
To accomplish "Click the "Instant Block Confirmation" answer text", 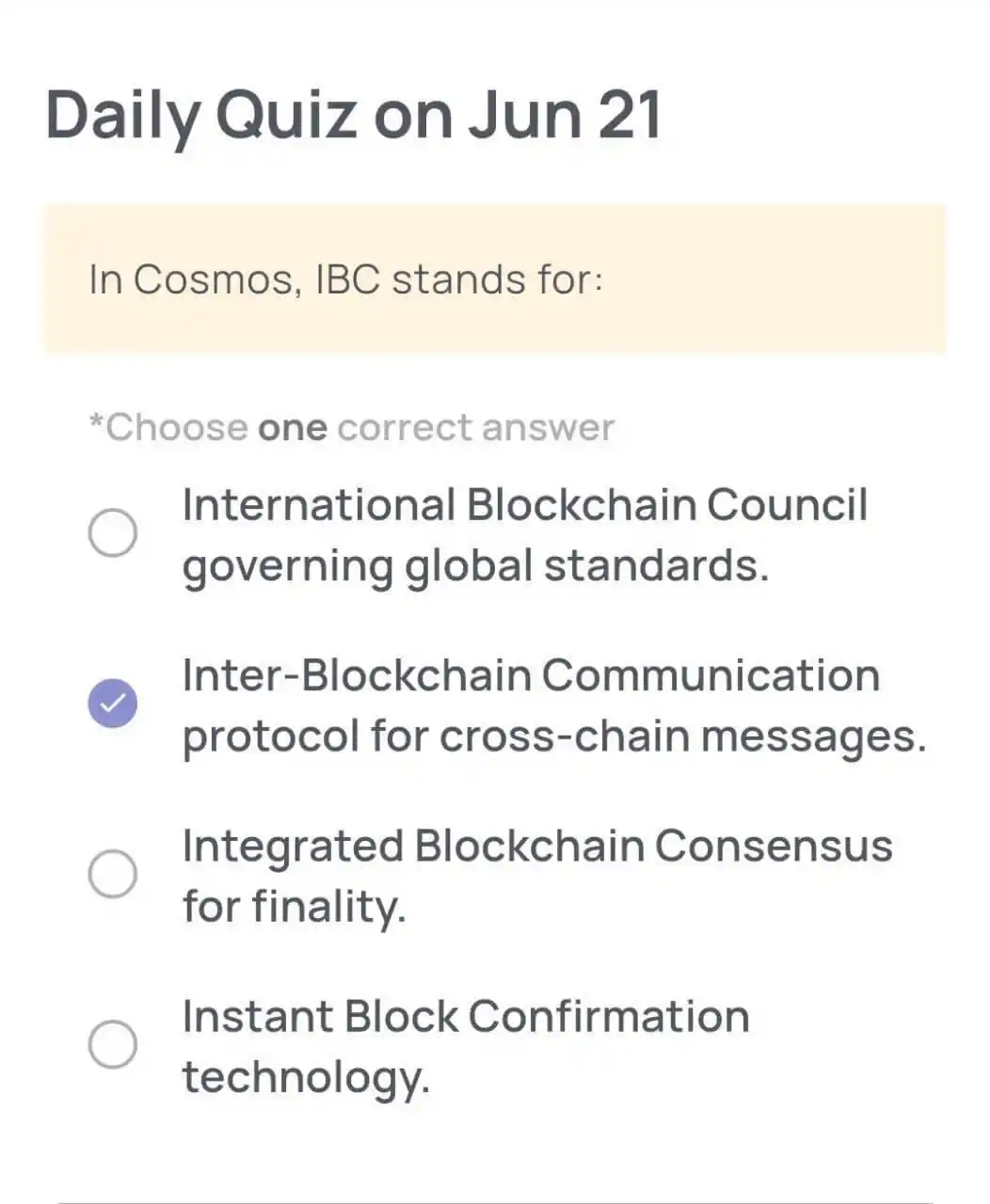I will click(466, 1016).
